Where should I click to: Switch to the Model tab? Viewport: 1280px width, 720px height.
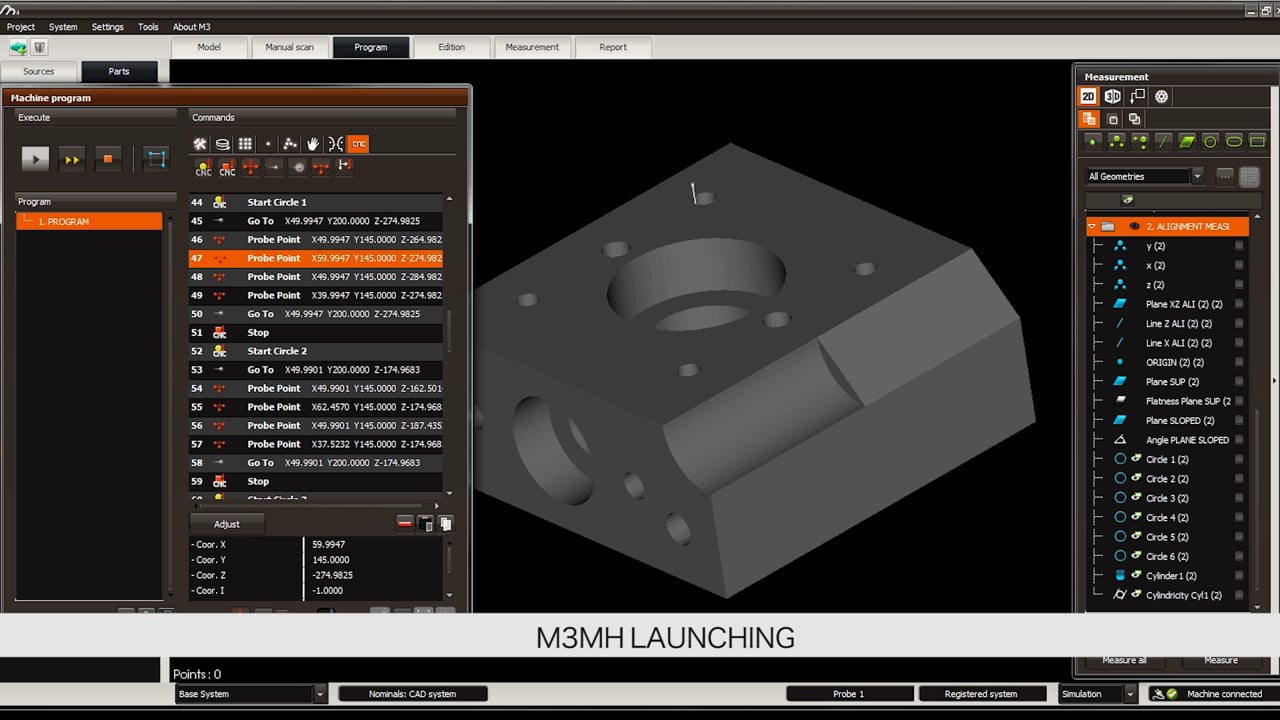pyautogui.click(x=209, y=47)
